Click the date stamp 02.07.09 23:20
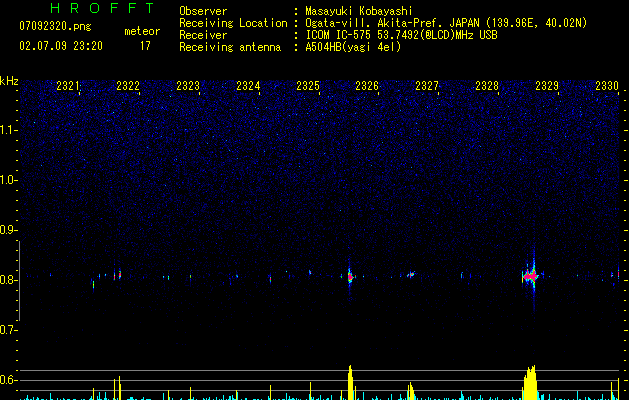Image resolution: width=629 pixels, height=400 pixels. (x=61, y=46)
